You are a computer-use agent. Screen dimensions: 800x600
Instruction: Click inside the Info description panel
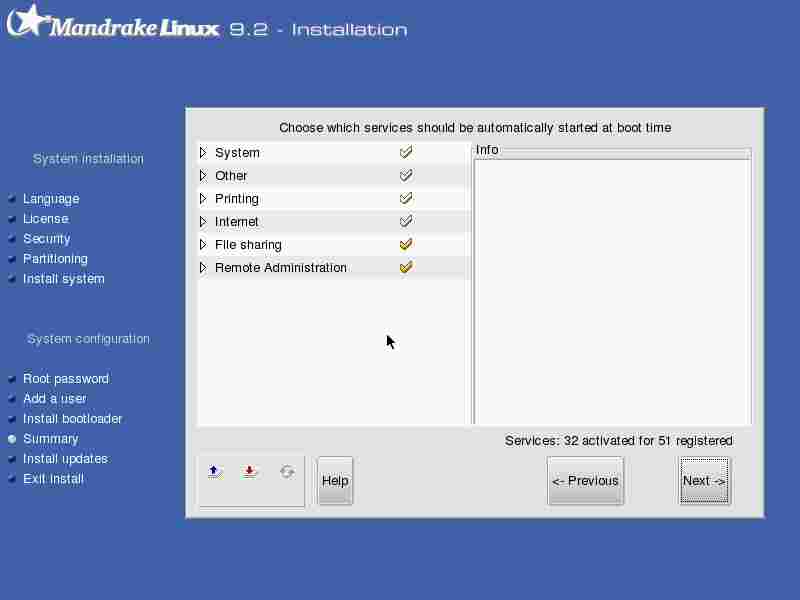[612, 291]
